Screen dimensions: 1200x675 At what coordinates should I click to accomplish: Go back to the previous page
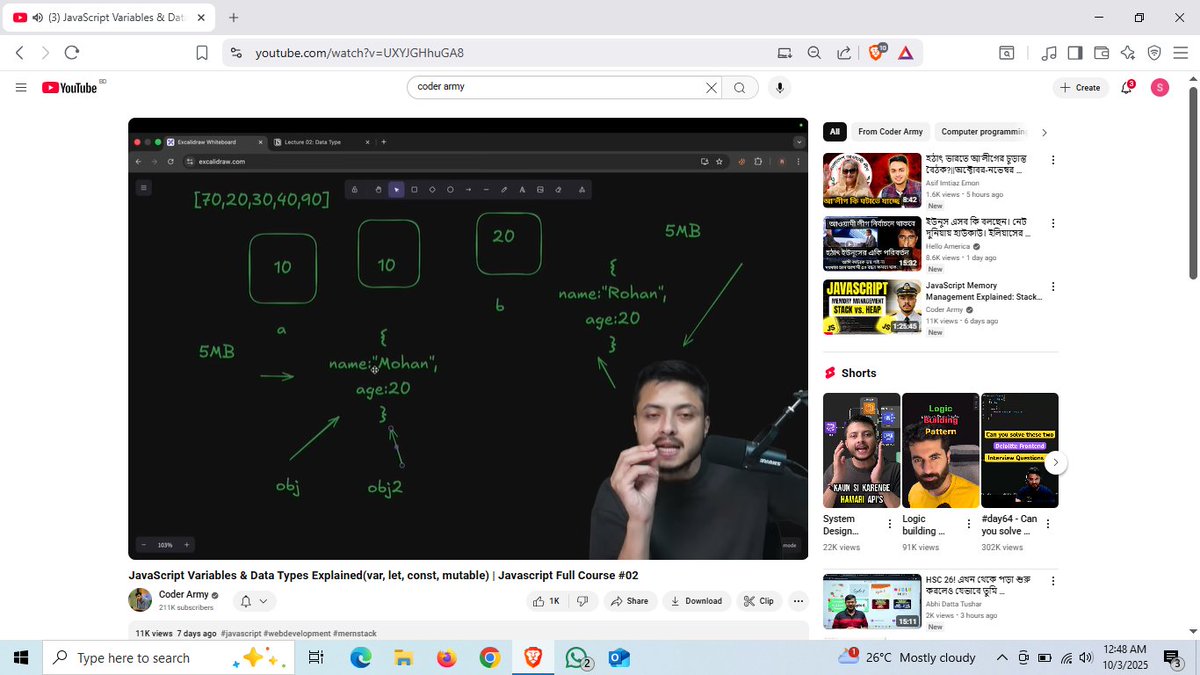pos(20,53)
